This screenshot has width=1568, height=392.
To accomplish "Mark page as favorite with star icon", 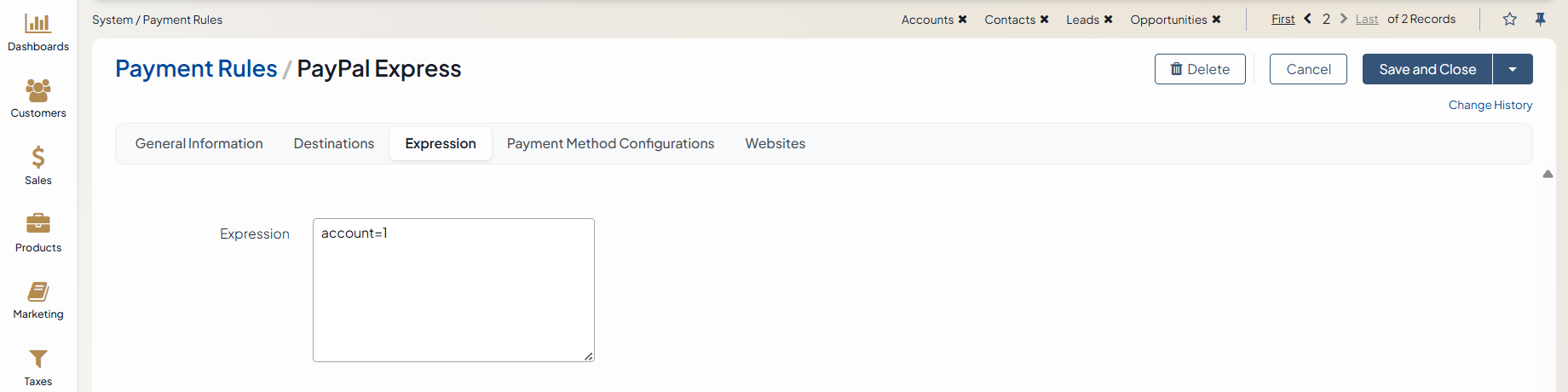I will [1509, 19].
